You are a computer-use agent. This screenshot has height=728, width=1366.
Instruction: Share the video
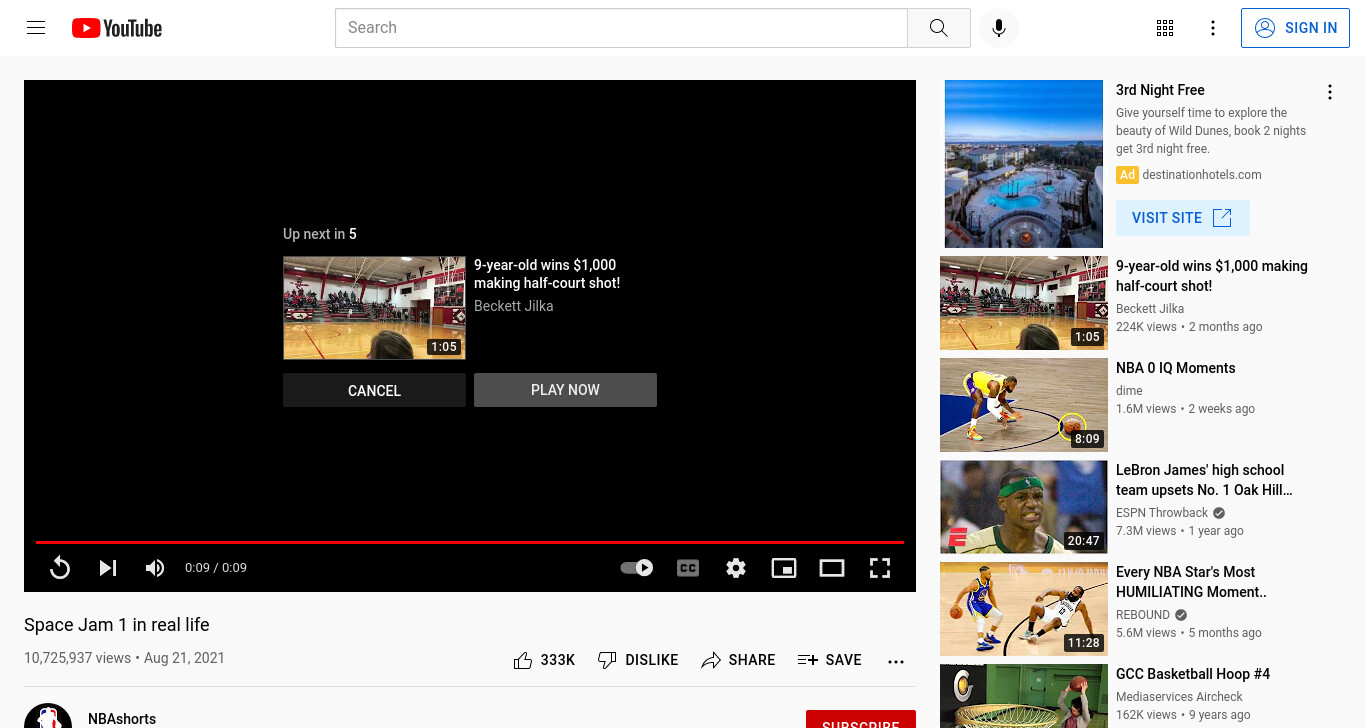click(738, 660)
